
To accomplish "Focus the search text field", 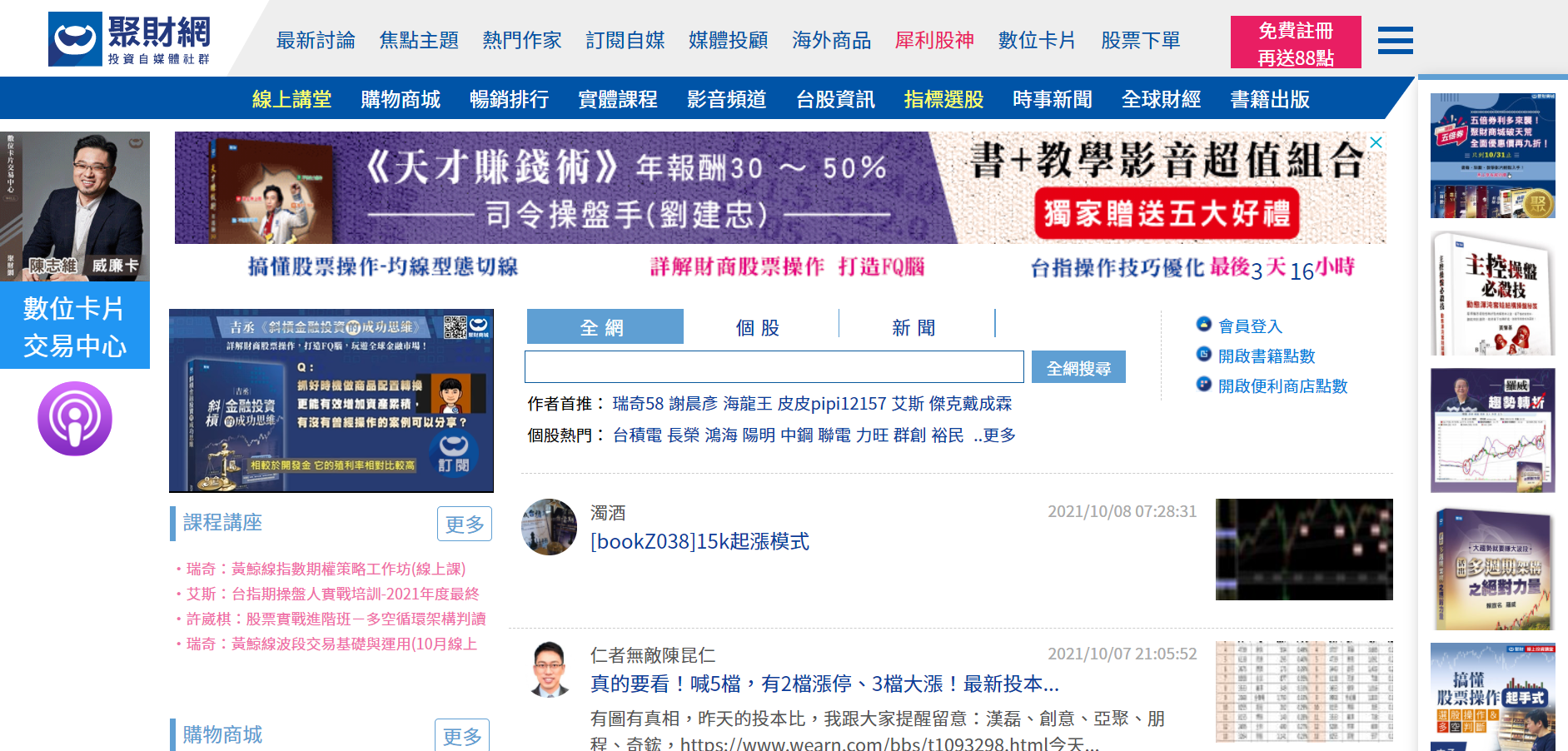I will pyautogui.click(x=774, y=367).
